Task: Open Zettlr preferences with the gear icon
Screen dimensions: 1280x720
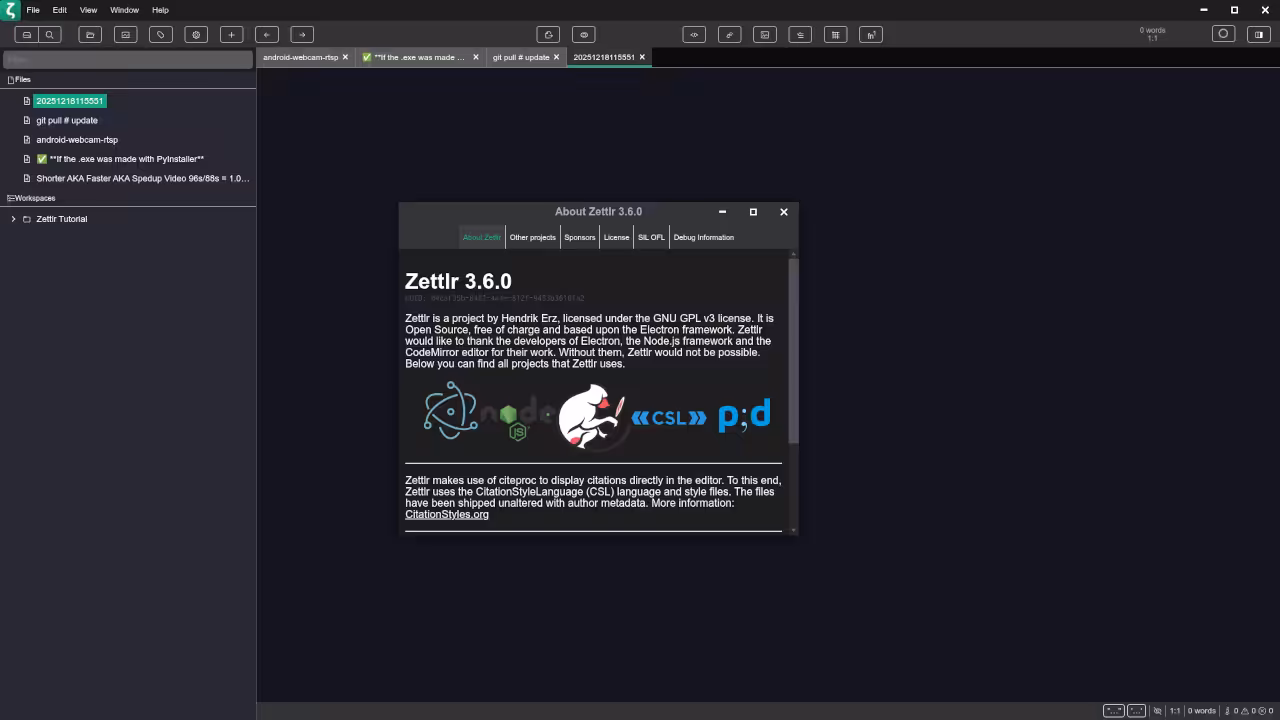Action: click(x=196, y=34)
